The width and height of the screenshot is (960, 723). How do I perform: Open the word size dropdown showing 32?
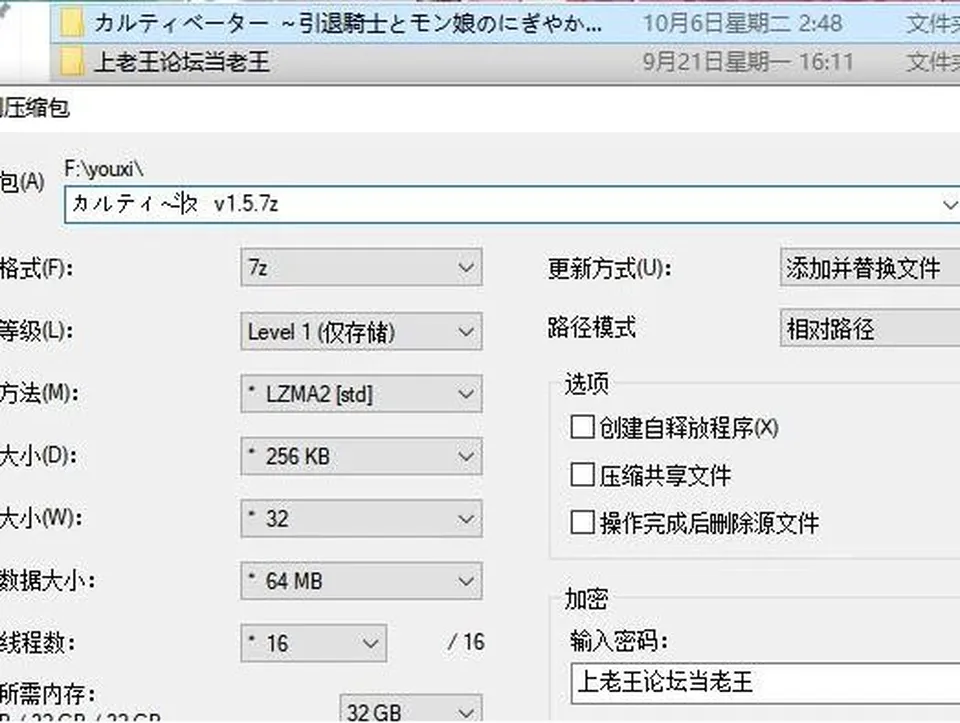point(361,519)
